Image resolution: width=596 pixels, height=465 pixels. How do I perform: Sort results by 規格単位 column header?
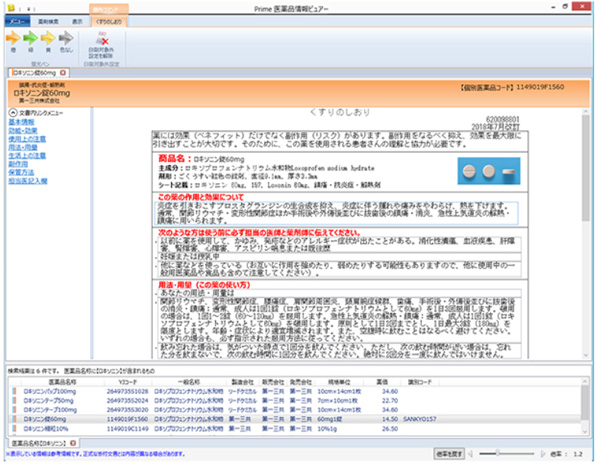(339, 382)
